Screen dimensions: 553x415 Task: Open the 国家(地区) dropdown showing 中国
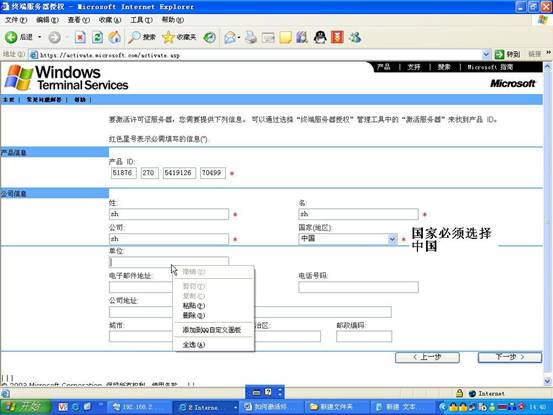[348, 239]
